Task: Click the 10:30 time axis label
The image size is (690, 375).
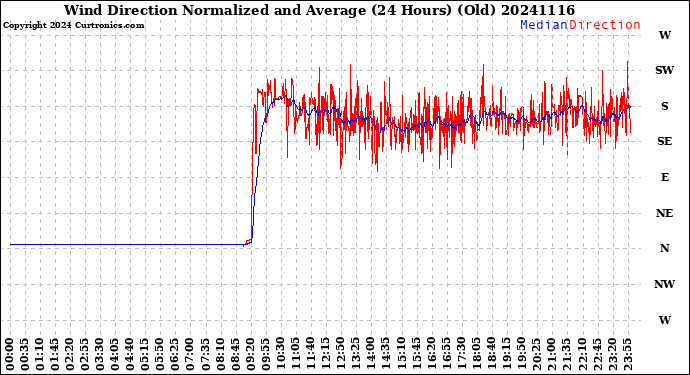Action: coord(281,354)
